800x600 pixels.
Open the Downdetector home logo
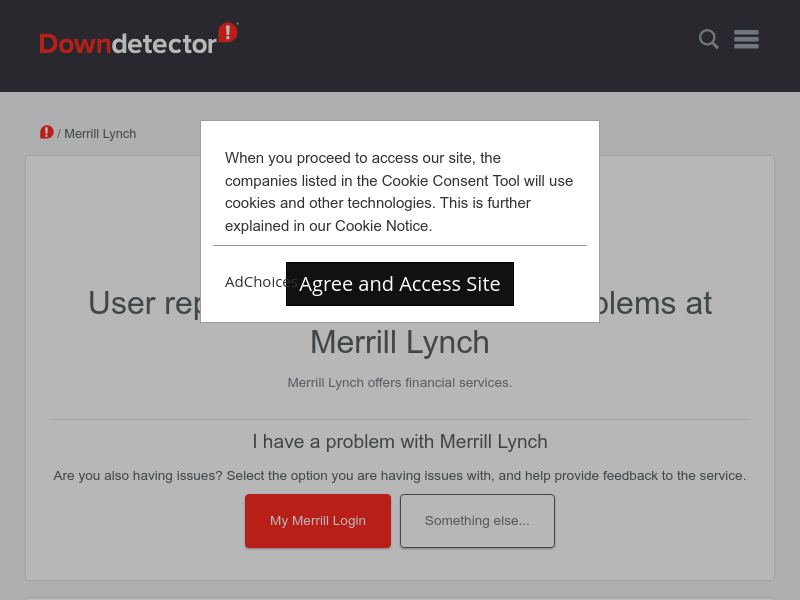tap(138, 39)
